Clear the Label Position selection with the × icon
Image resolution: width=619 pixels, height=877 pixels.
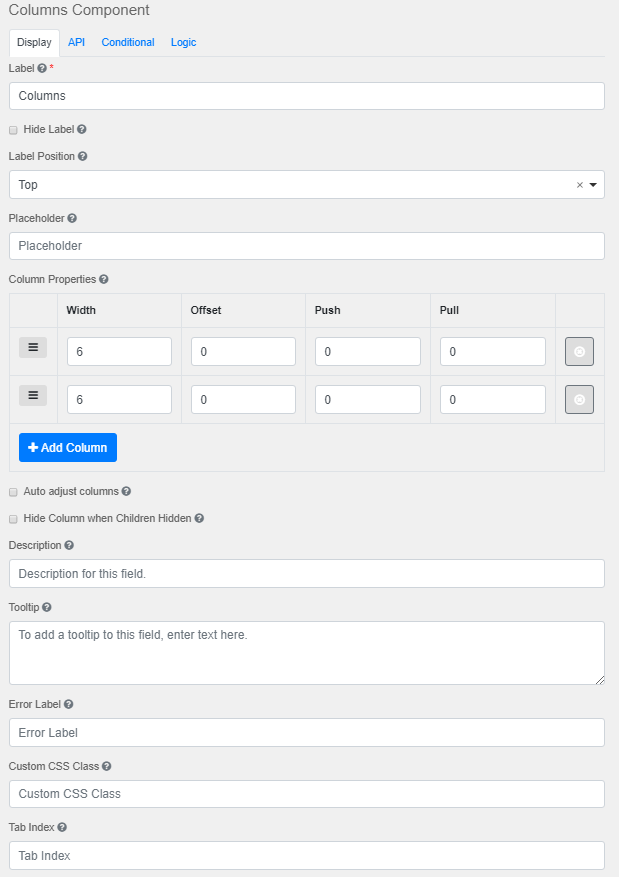click(x=580, y=184)
